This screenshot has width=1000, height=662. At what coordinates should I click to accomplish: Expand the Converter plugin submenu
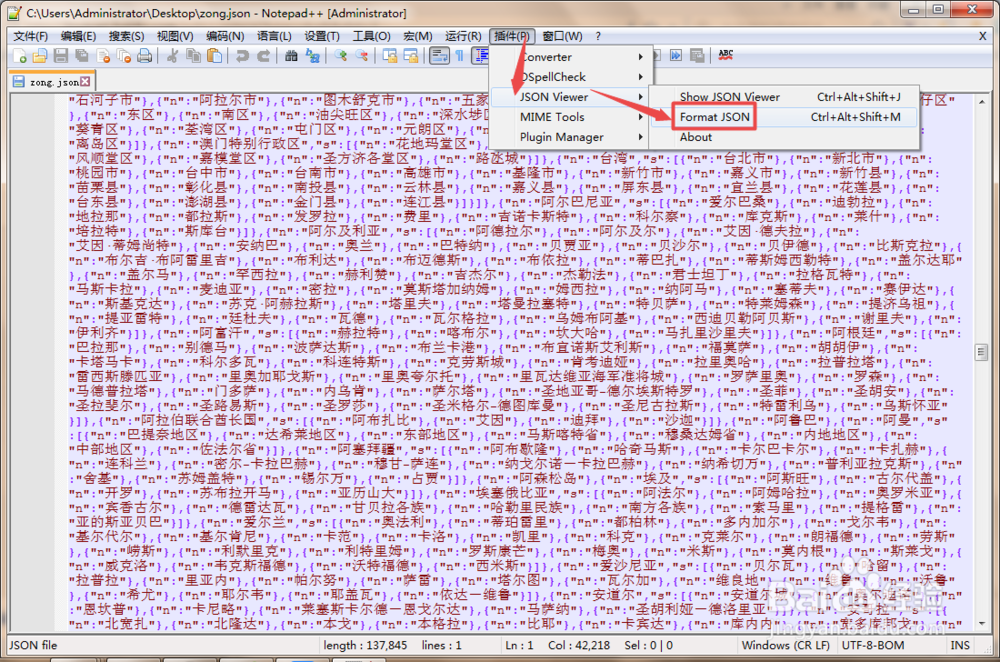(x=580, y=57)
